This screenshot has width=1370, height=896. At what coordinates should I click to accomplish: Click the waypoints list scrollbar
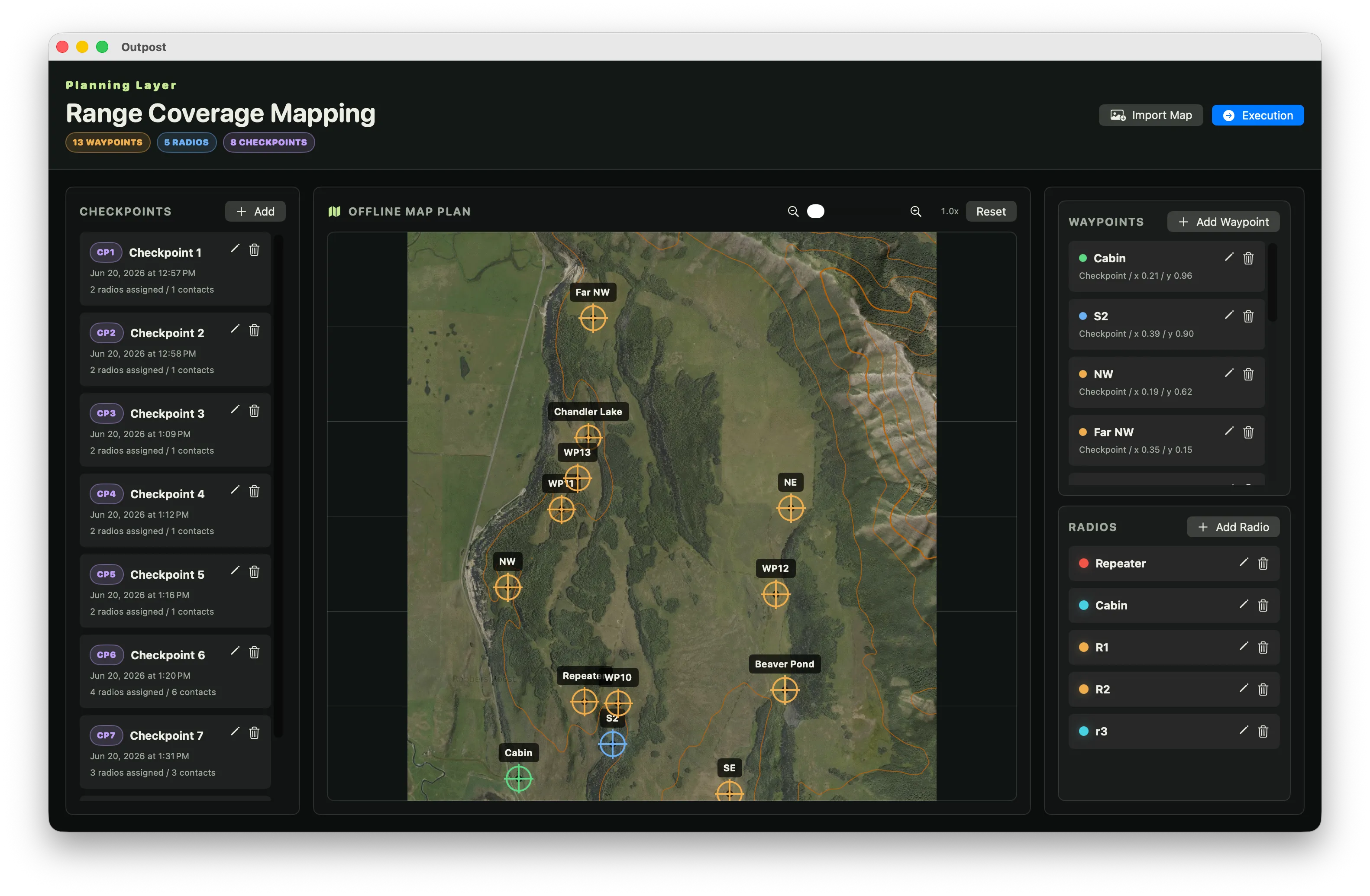pyautogui.click(x=1273, y=282)
